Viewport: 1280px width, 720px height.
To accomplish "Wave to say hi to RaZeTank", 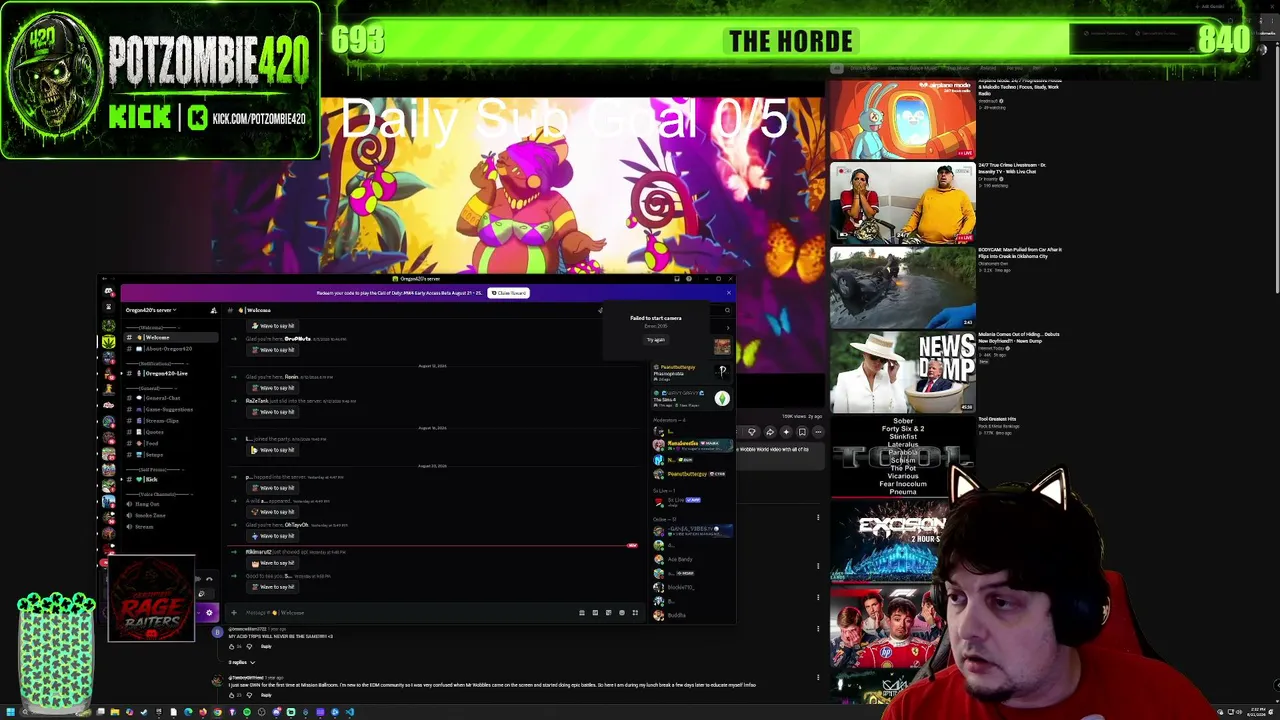I will click(273, 412).
